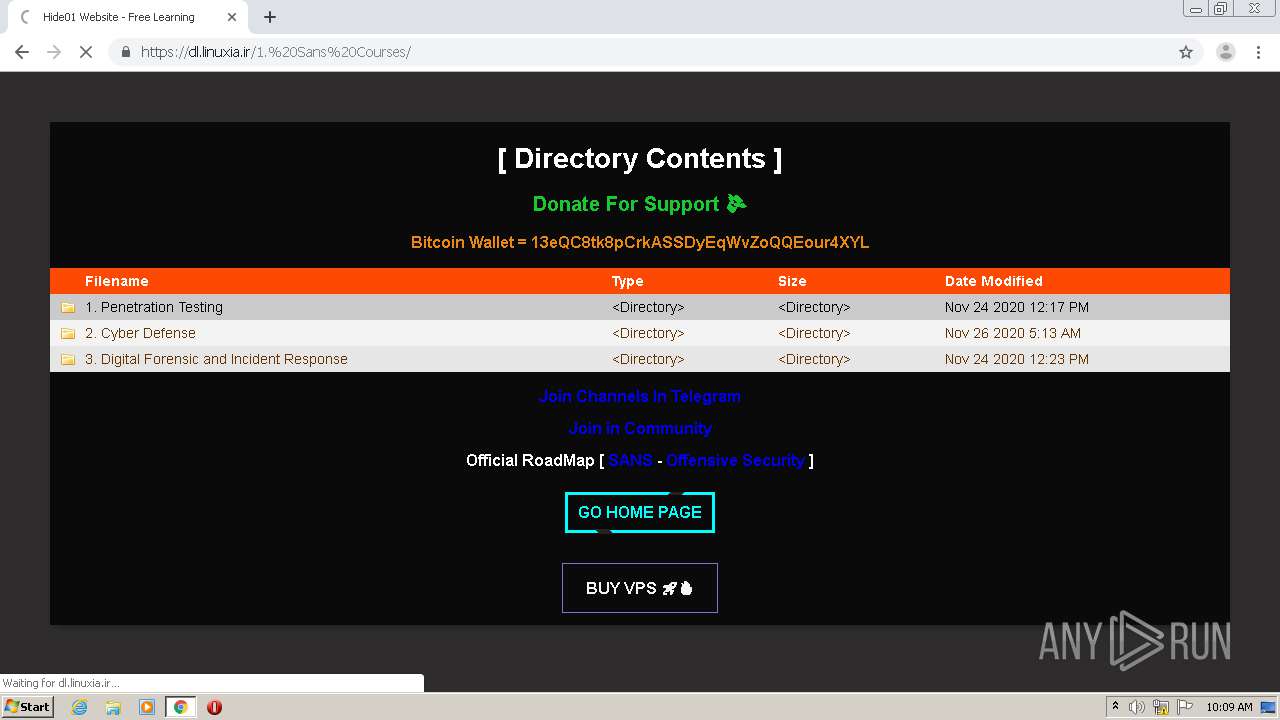This screenshot has width=1280, height=720.
Task: Follow the Join Channels in Telegram link
Action: tap(640, 396)
